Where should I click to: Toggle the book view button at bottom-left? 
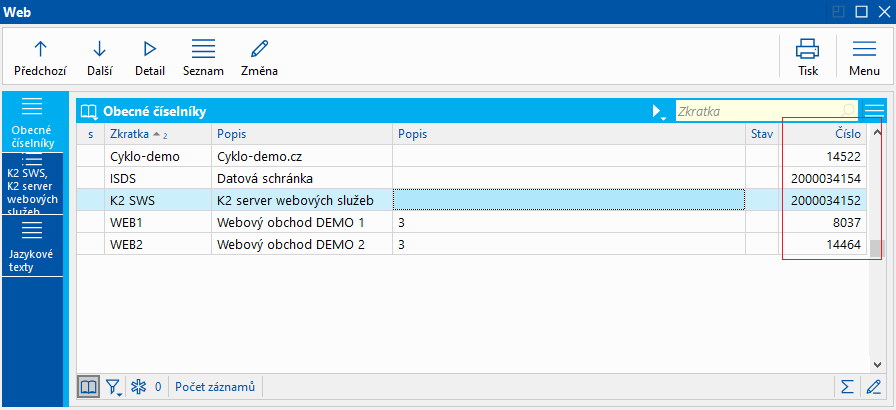(x=89, y=387)
